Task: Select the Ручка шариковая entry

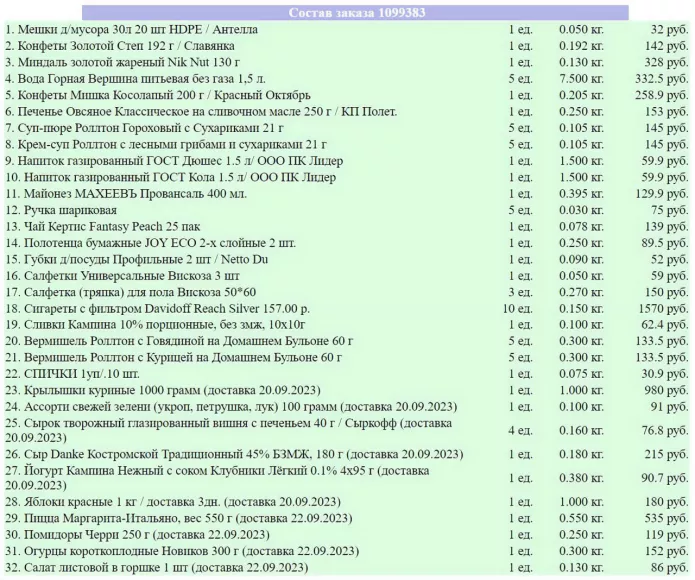Action: tap(61, 210)
